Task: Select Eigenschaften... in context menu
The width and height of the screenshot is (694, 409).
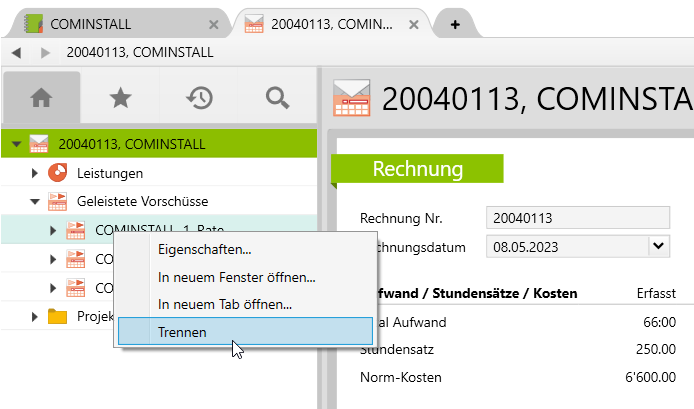Action: [205, 249]
